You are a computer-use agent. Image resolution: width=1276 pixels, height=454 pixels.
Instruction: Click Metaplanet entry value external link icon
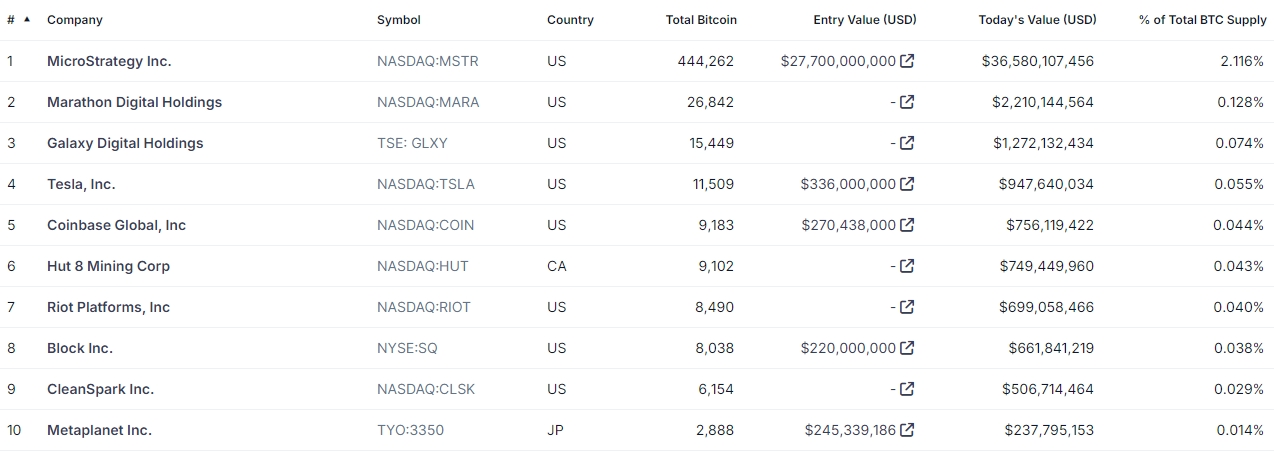click(907, 430)
